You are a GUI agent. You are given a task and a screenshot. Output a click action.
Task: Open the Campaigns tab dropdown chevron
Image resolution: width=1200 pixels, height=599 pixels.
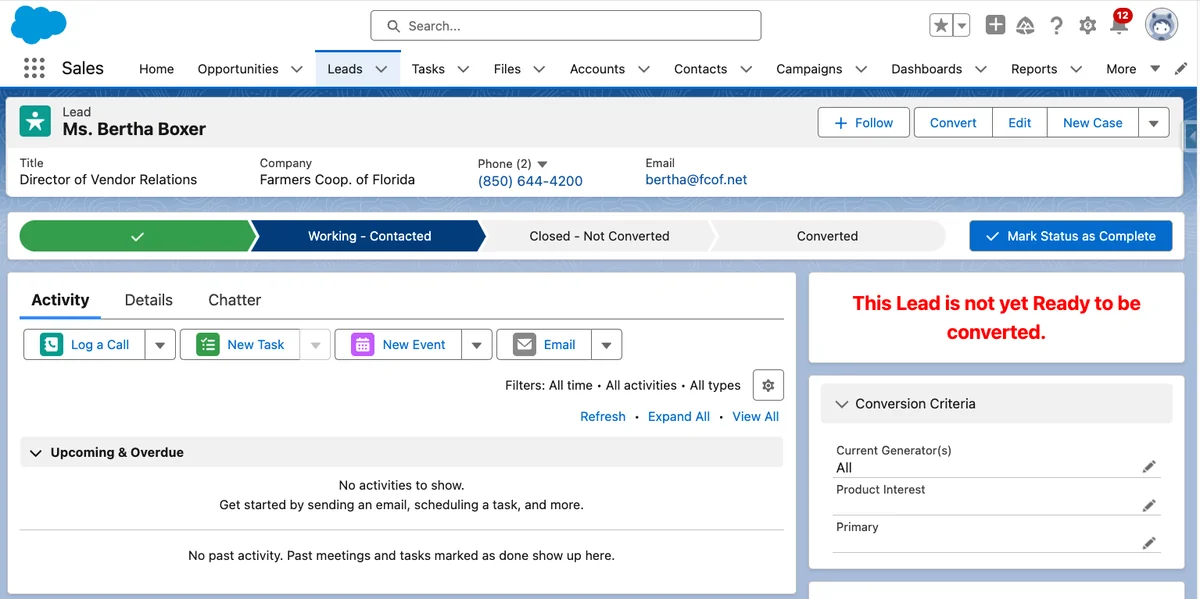pyautogui.click(x=861, y=69)
